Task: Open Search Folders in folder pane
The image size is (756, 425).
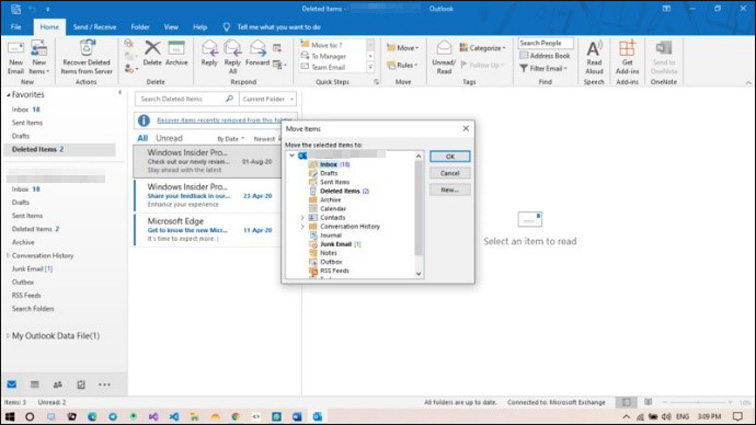Action: click(x=33, y=309)
